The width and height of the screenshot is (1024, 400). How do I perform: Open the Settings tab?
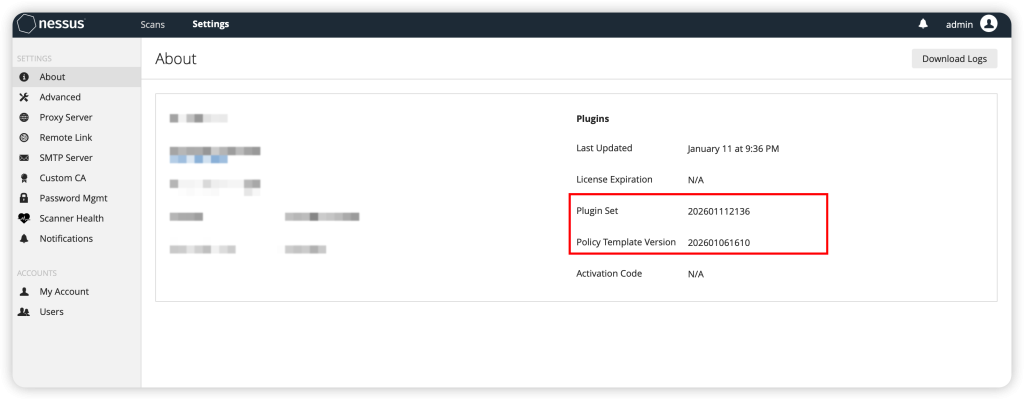tap(210, 24)
